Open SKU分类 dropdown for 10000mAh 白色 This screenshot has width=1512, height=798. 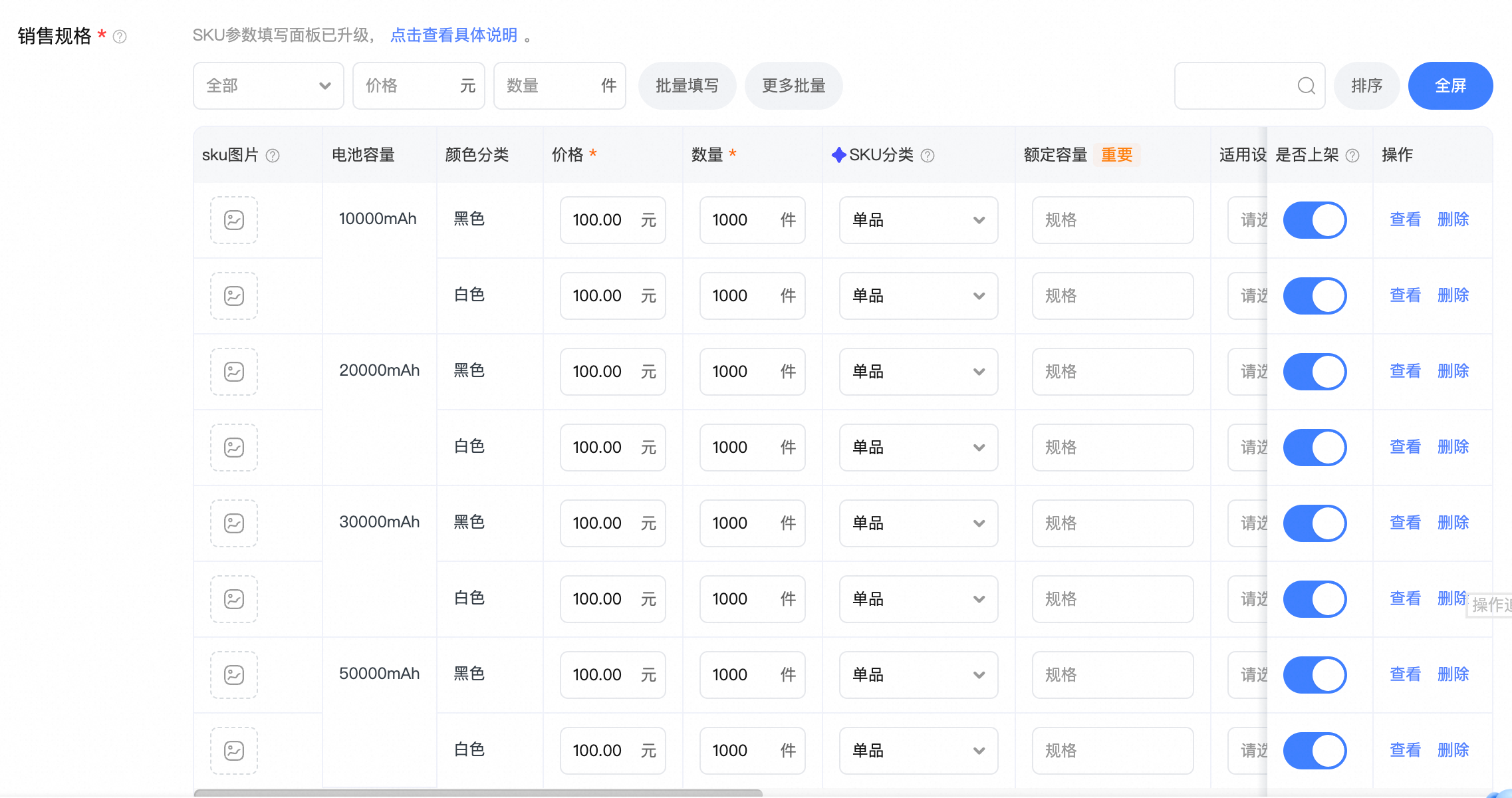pyautogui.click(x=918, y=296)
